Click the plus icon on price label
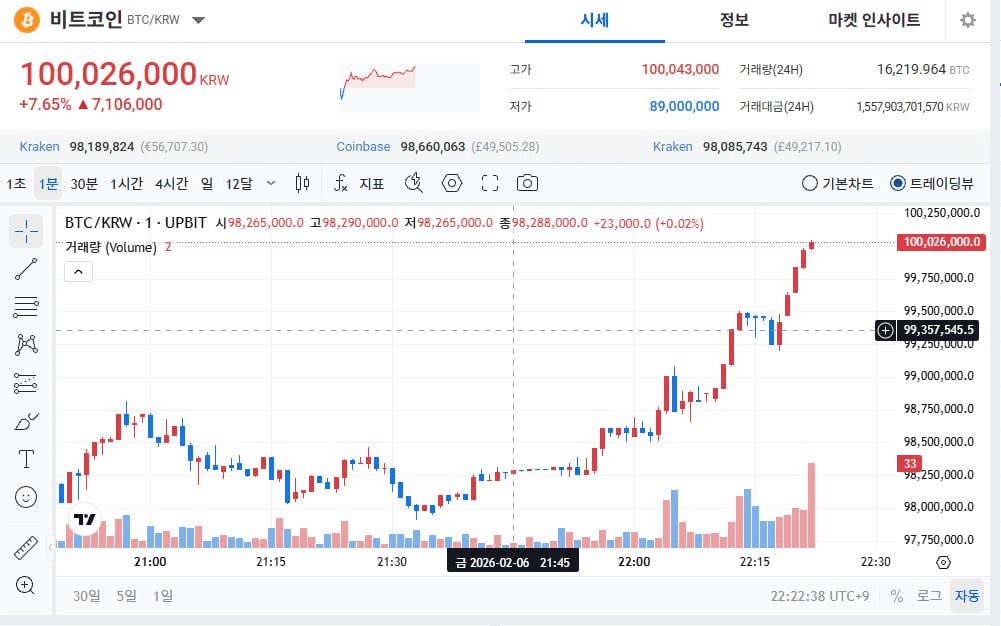1001x626 pixels. click(885, 330)
